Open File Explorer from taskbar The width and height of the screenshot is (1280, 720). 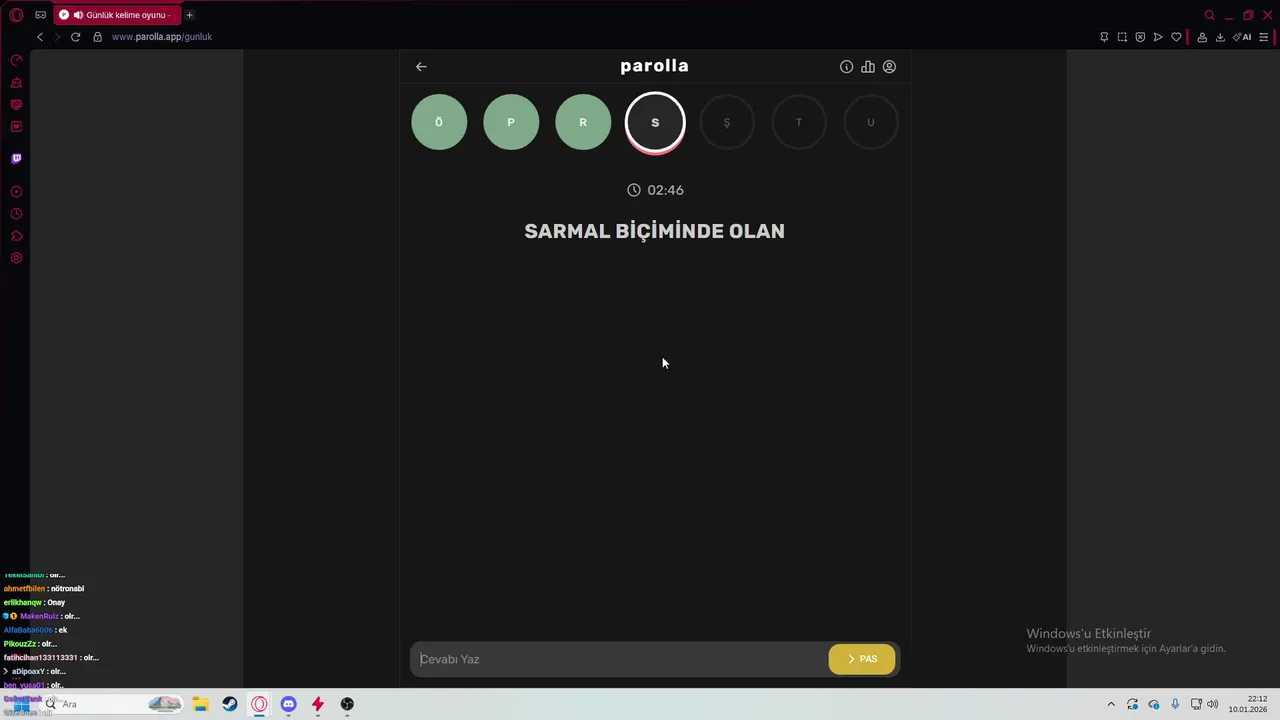[x=200, y=704]
